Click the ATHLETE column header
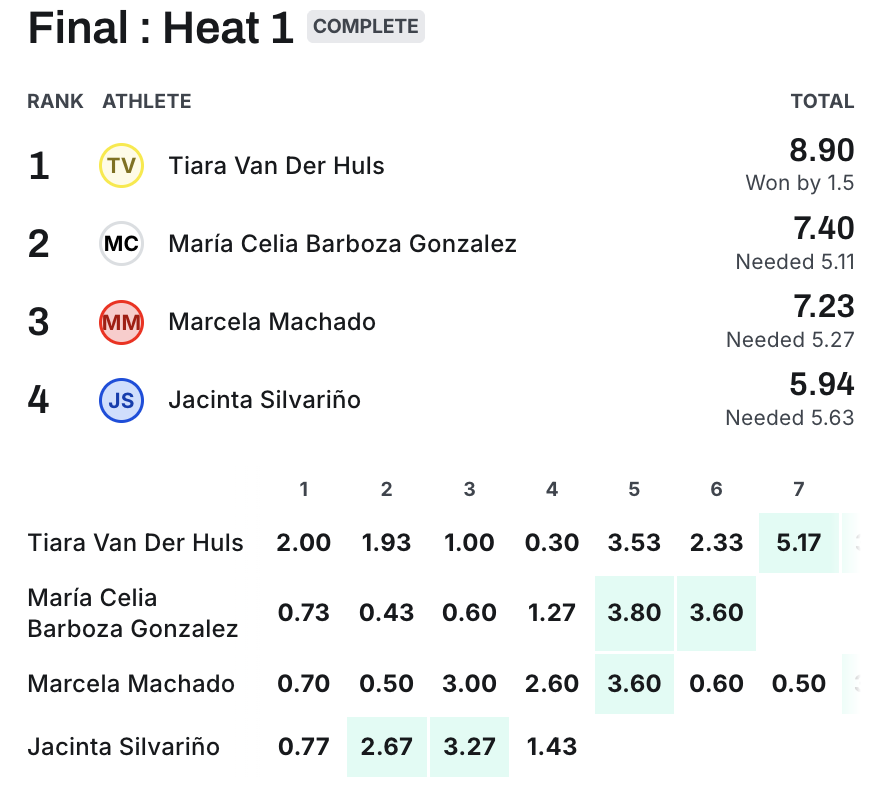The image size is (884, 800). point(147,101)
